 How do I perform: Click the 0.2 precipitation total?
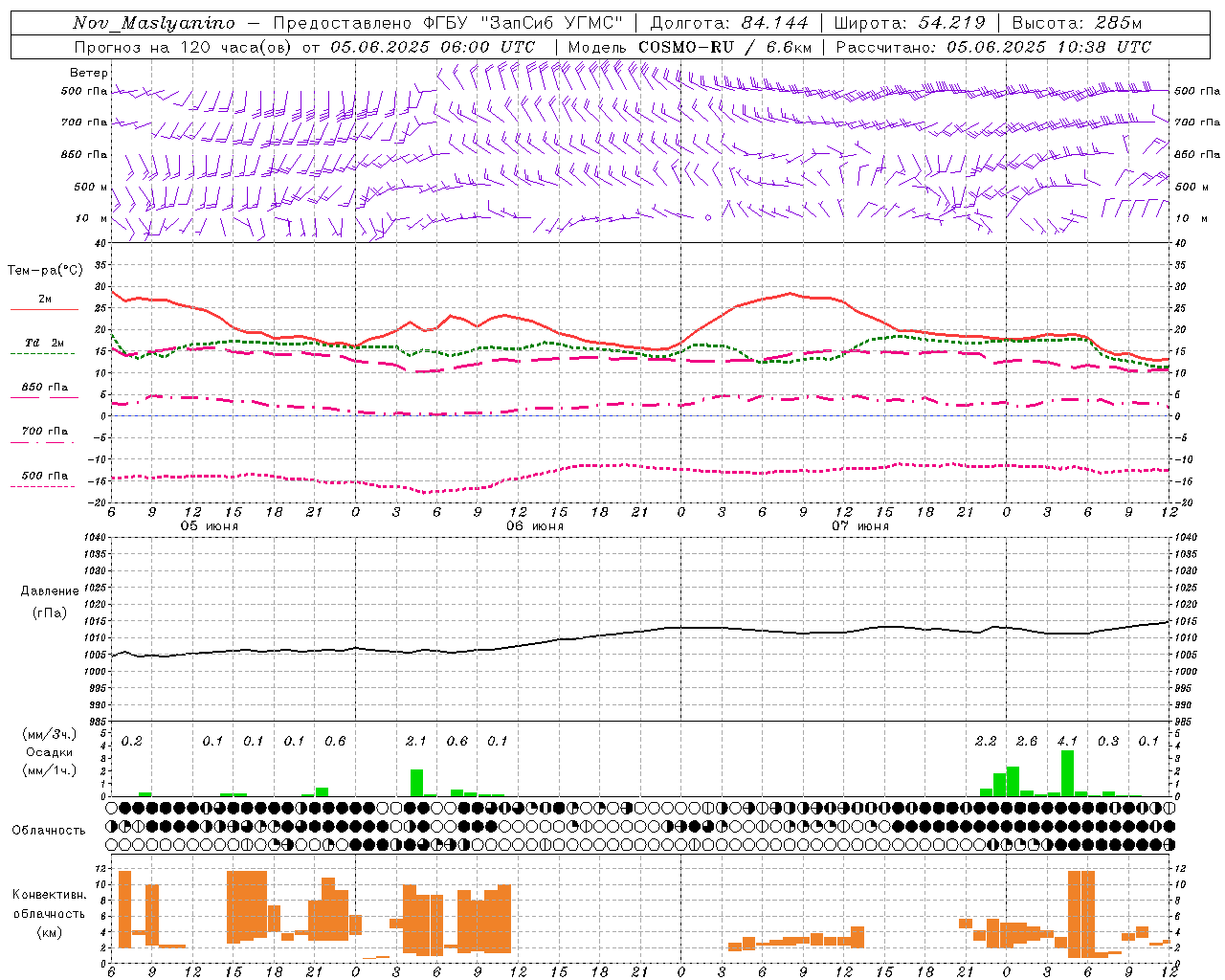131,742
